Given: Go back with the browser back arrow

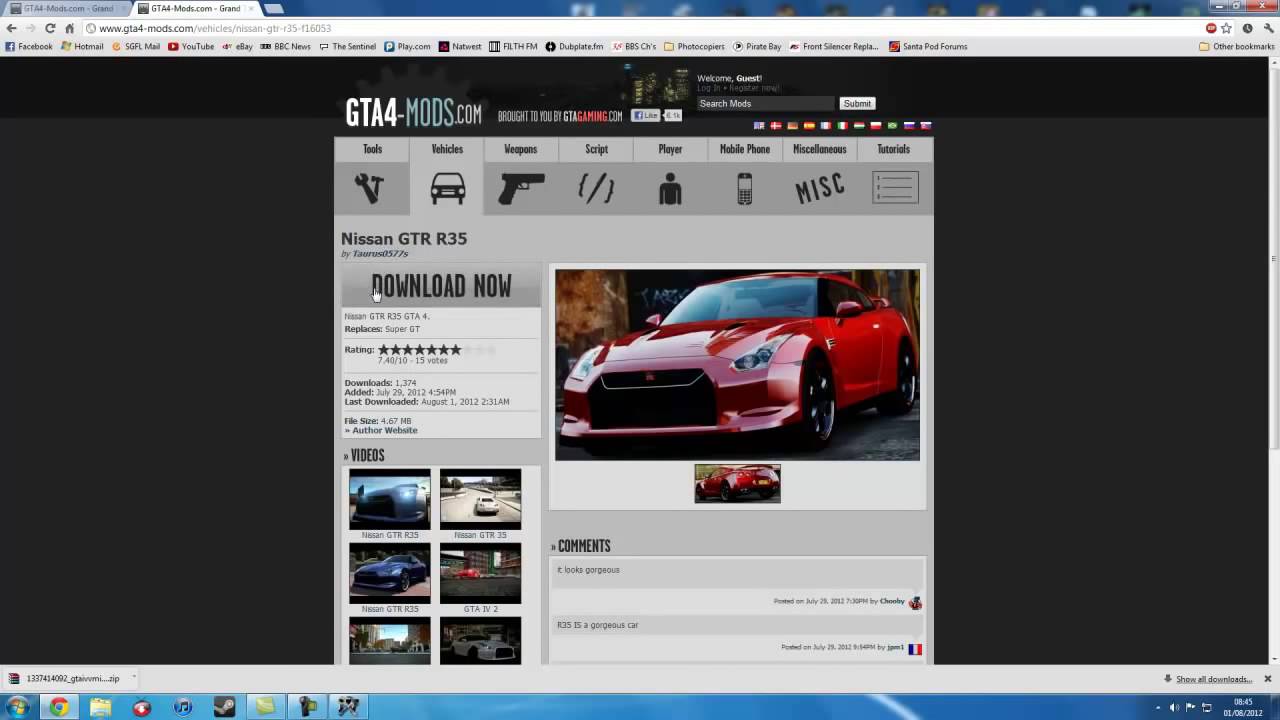Looking at the screenshot, I should [12, 28].
